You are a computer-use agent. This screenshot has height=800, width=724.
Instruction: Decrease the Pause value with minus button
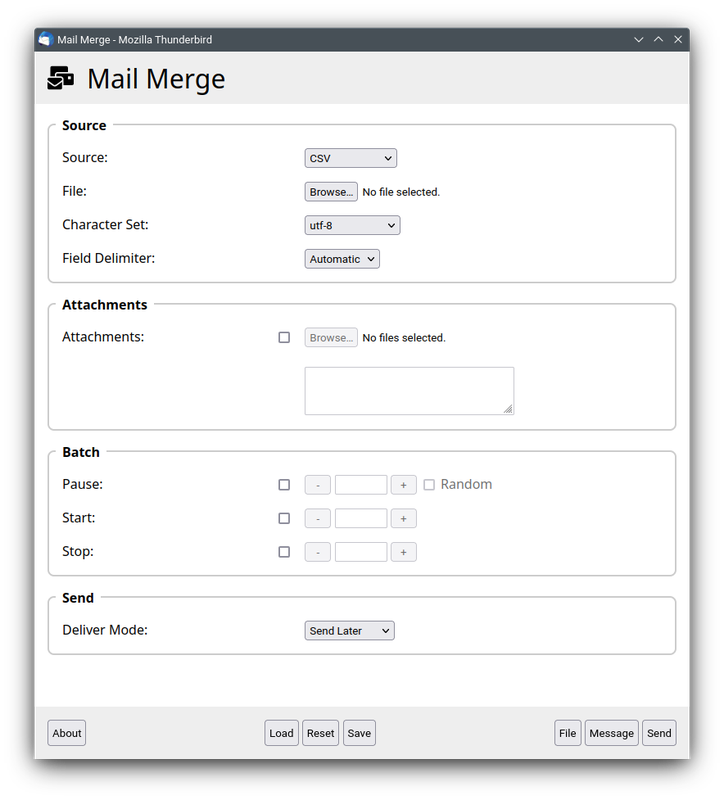(x=317, y=485)
